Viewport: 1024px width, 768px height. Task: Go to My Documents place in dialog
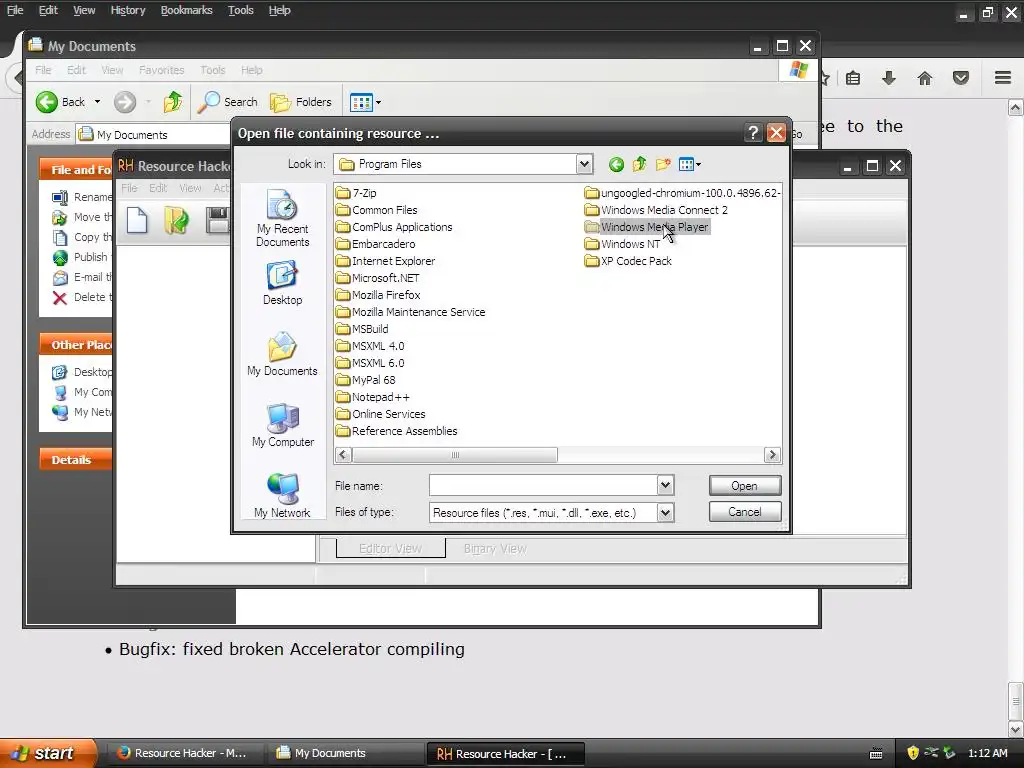tap(282, 355)
